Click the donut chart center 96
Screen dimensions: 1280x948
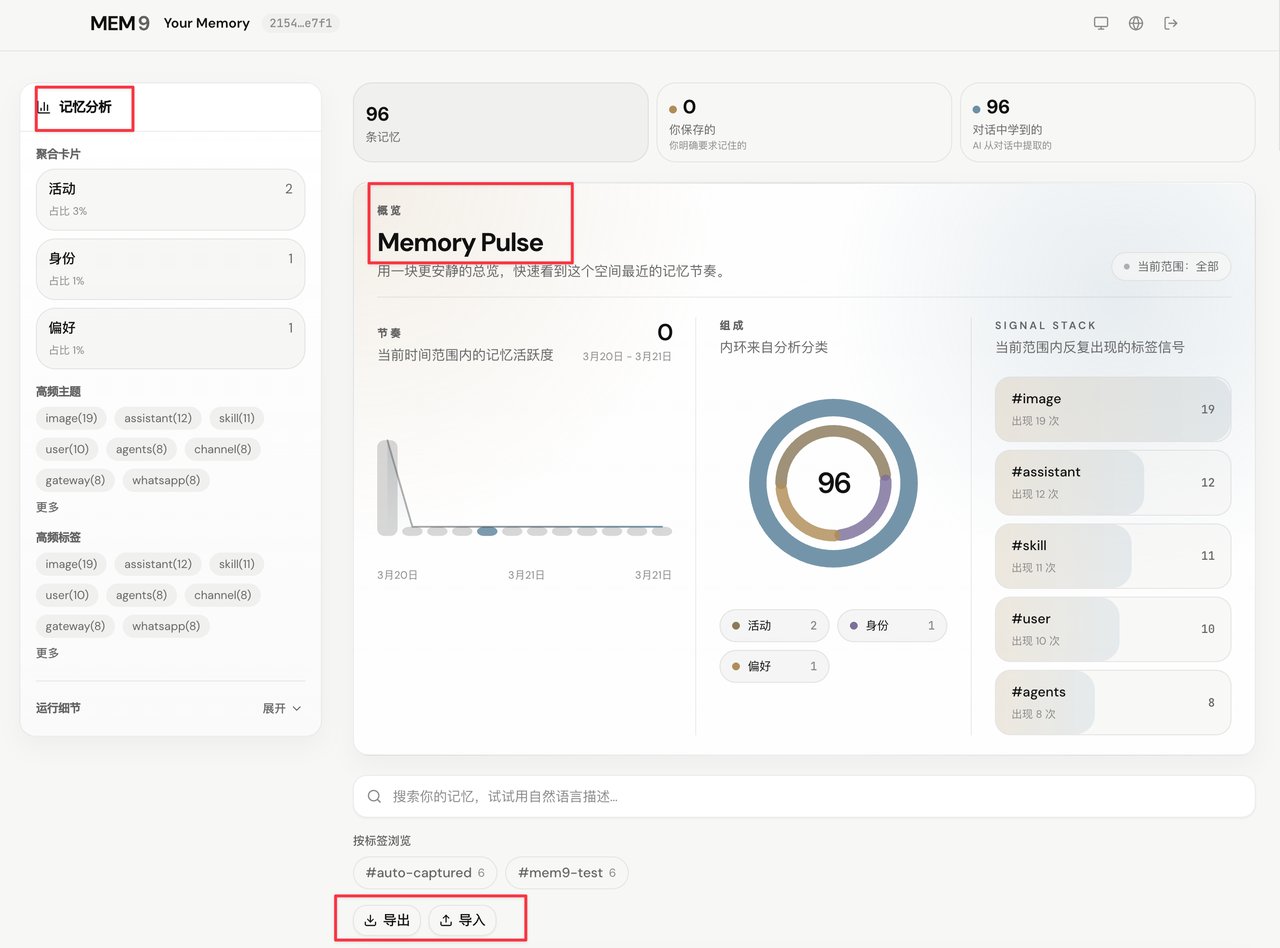click(833, 483)
